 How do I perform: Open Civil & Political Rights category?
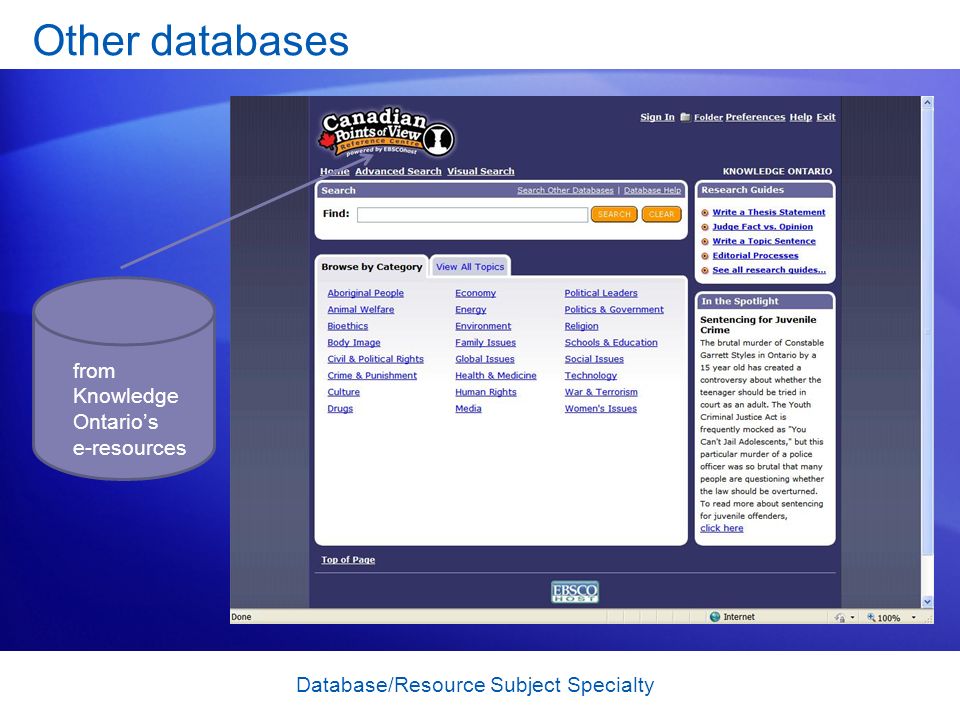375,359
